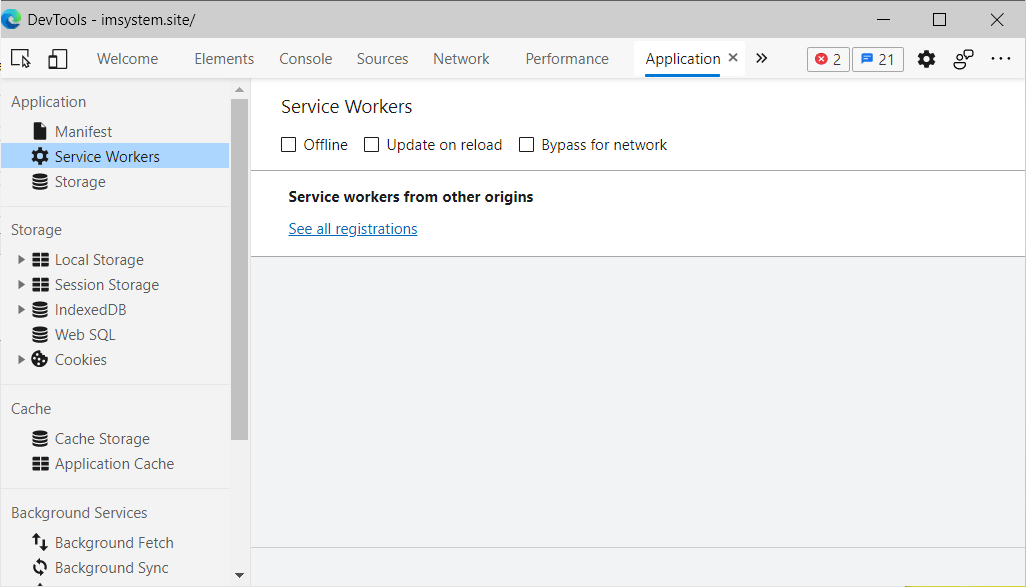Open the Console tab

[x=305, y=58]
